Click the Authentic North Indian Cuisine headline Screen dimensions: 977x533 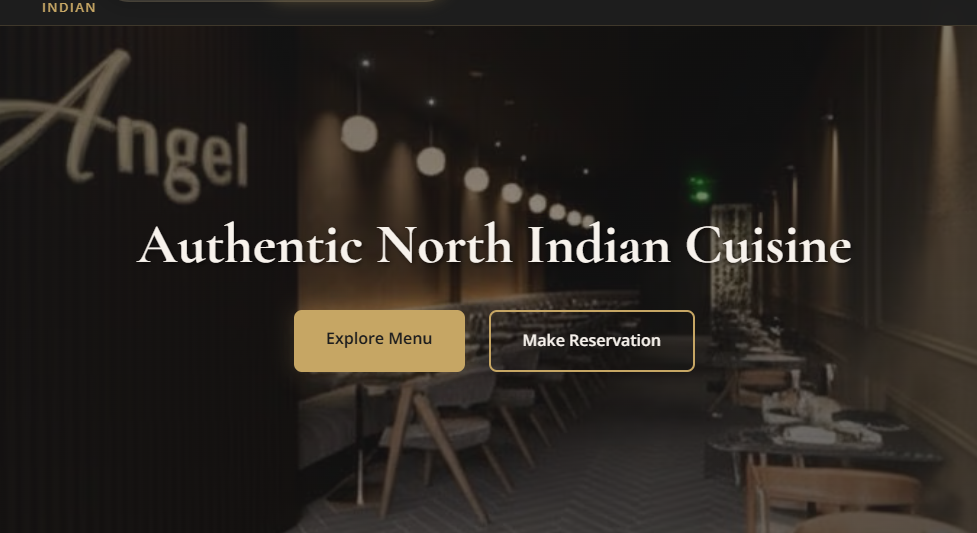point(494,246)
